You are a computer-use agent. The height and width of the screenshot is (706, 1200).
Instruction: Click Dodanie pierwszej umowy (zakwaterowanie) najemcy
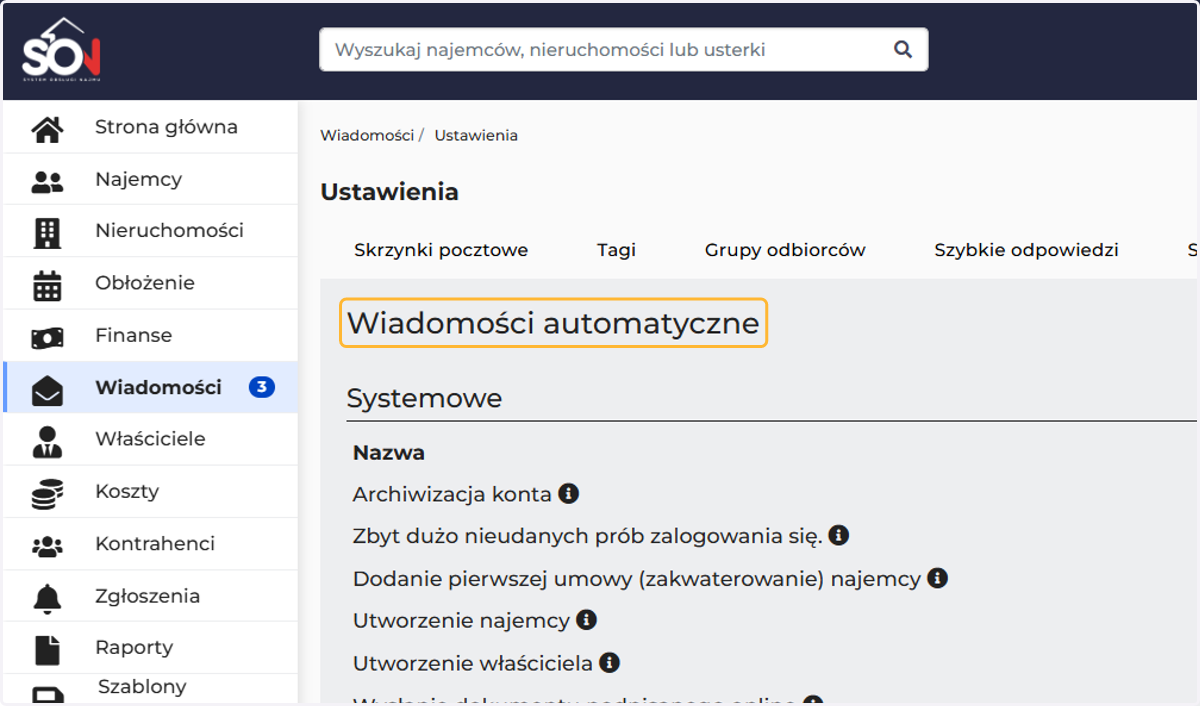tap(636, 578)
